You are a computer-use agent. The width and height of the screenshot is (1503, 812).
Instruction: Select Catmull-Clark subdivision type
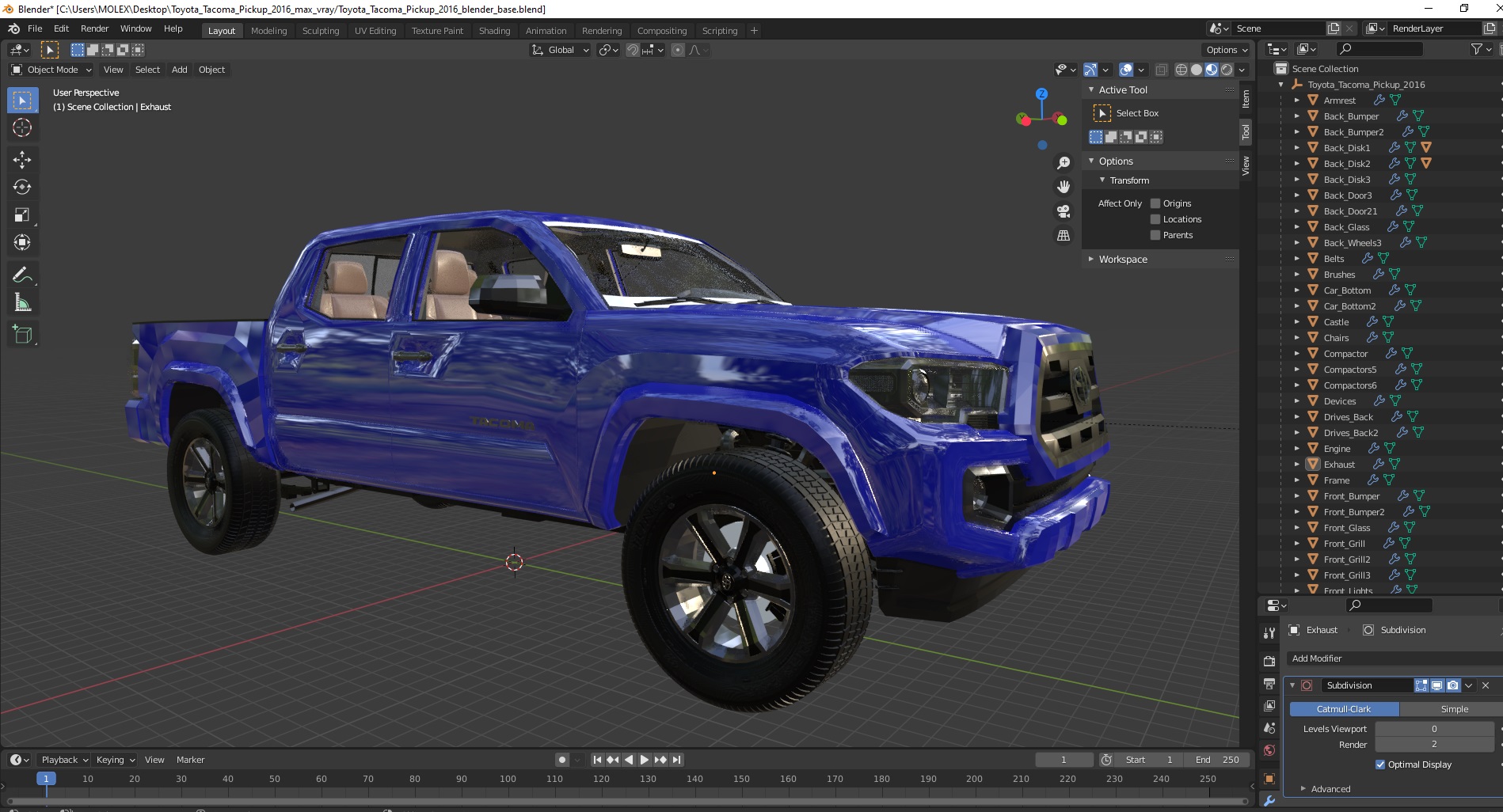1344,709
